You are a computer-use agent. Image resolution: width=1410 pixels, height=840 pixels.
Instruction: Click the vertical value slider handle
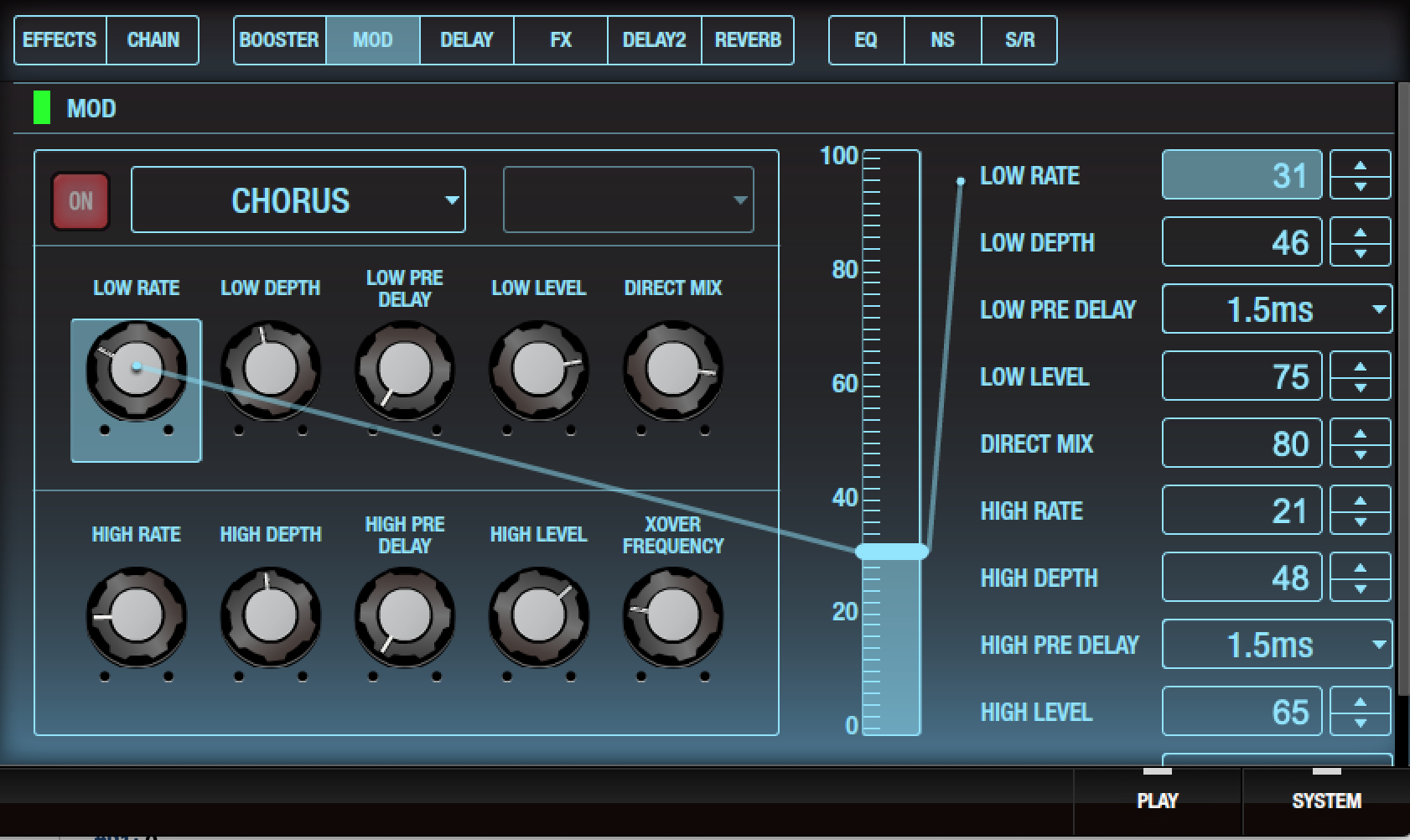coord(891,551)
